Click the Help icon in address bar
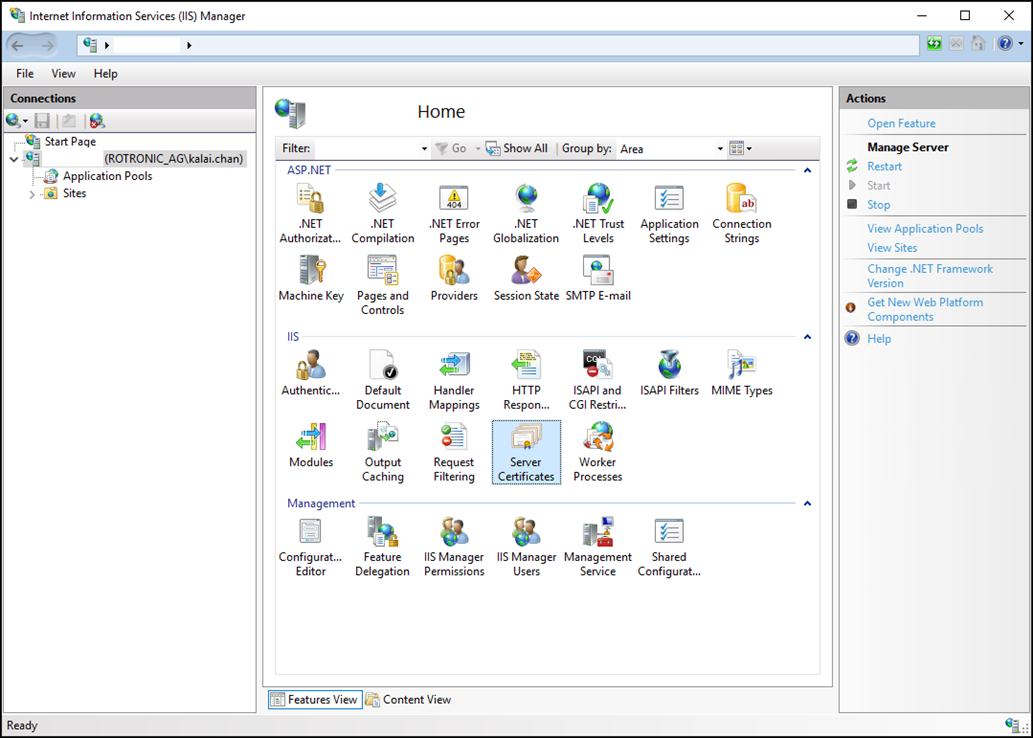Image resolution: width=1033 pixels, height=738 pixels. 1005,45
